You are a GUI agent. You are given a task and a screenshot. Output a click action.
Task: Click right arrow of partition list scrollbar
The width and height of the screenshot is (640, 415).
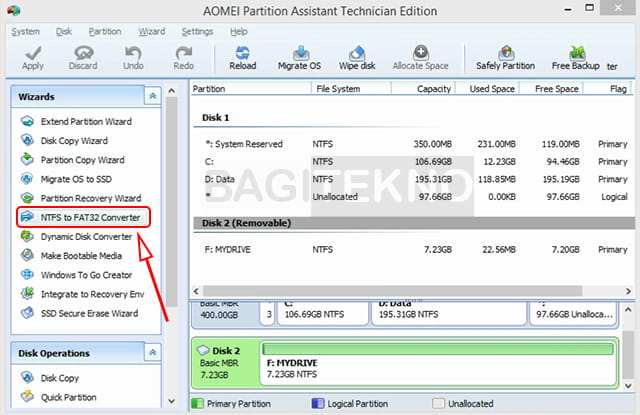pyautogui.click(x=628, y=291)
